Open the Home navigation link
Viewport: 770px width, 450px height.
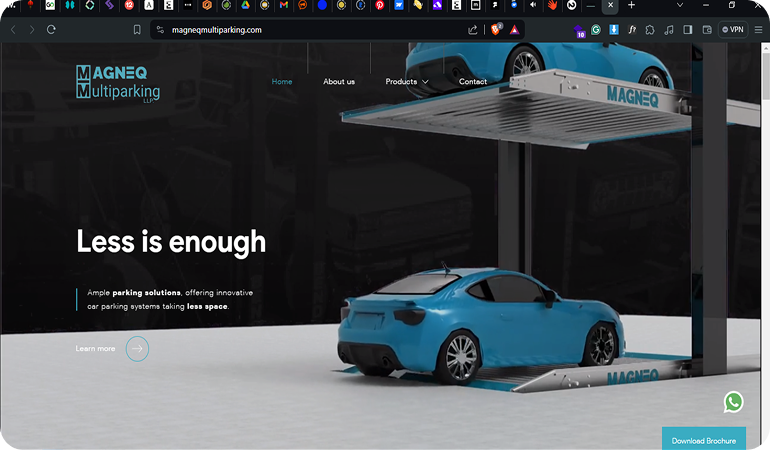(282, 82)
